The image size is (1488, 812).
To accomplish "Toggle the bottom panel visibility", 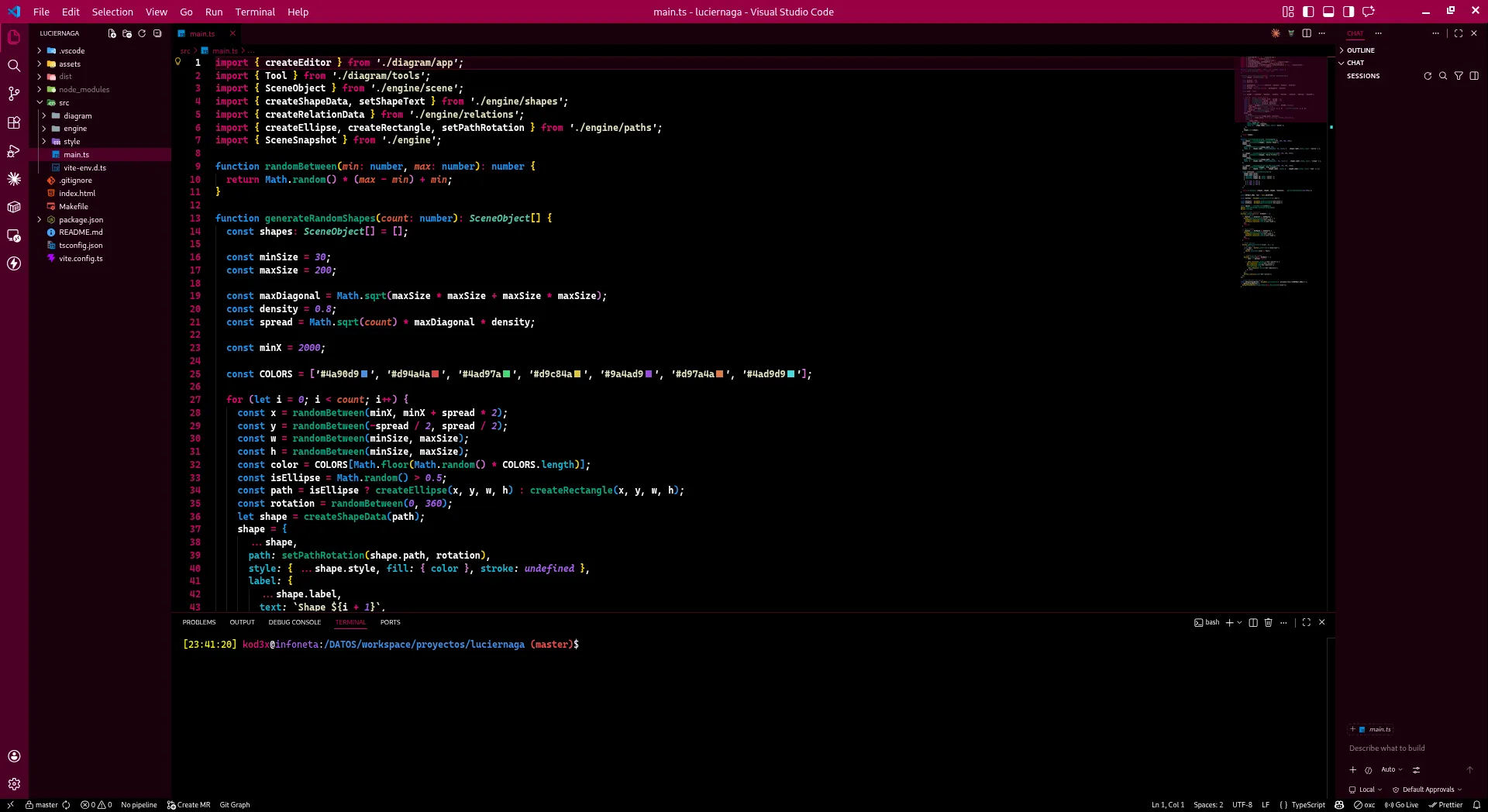I will coord(1328,12).
